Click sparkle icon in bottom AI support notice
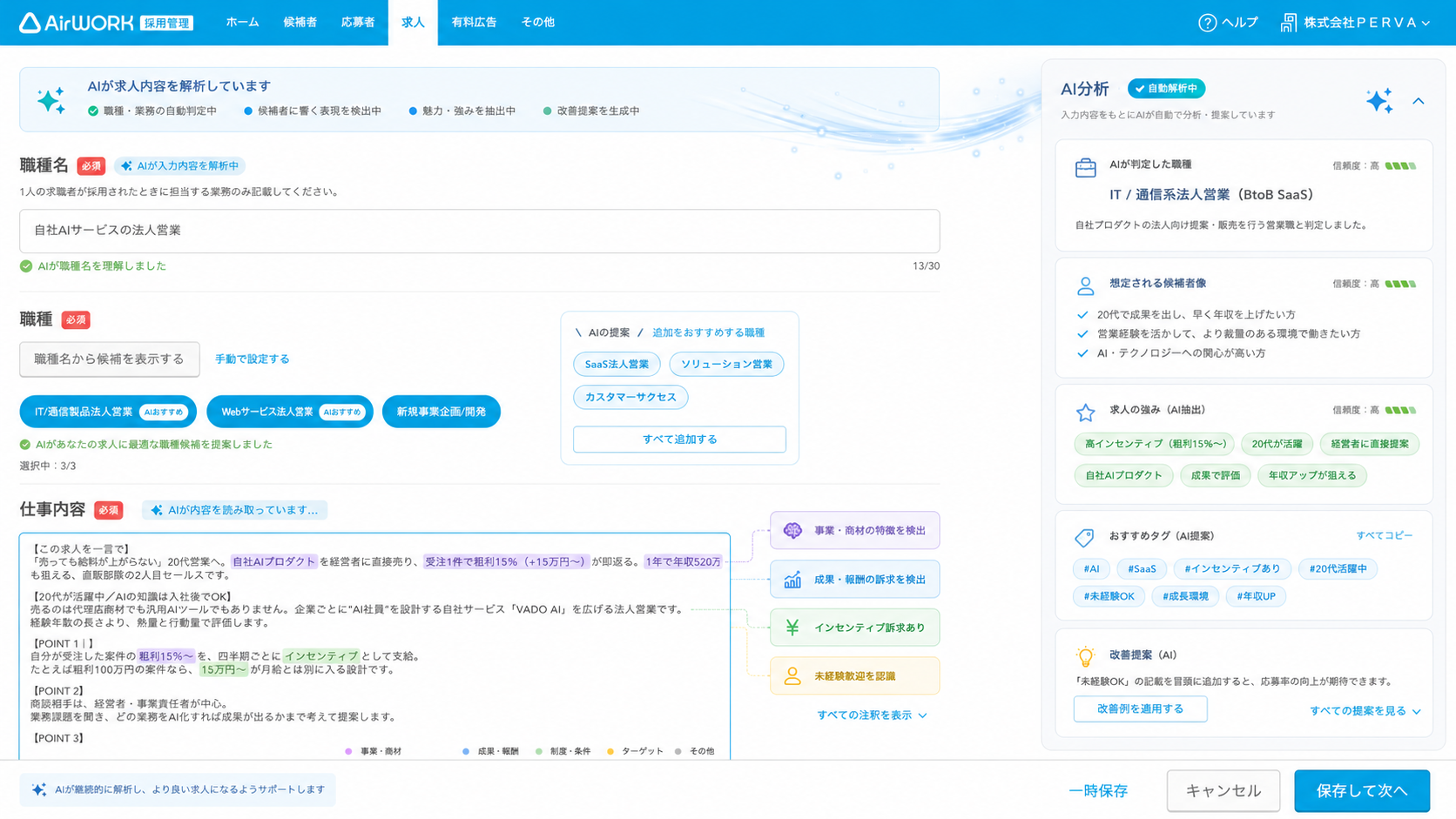Screen dimensions: 1456x819 (x=39, y=789)
